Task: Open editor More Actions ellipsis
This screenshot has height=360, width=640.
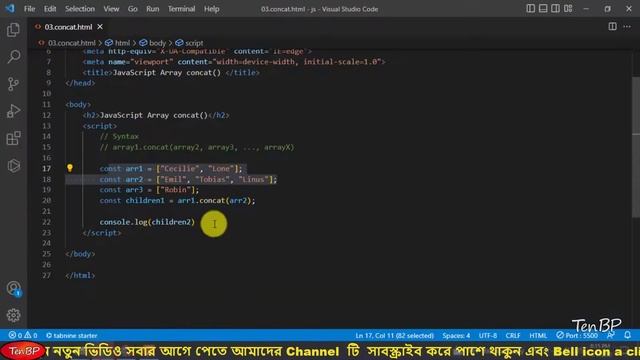Action: tap(627, 27)
